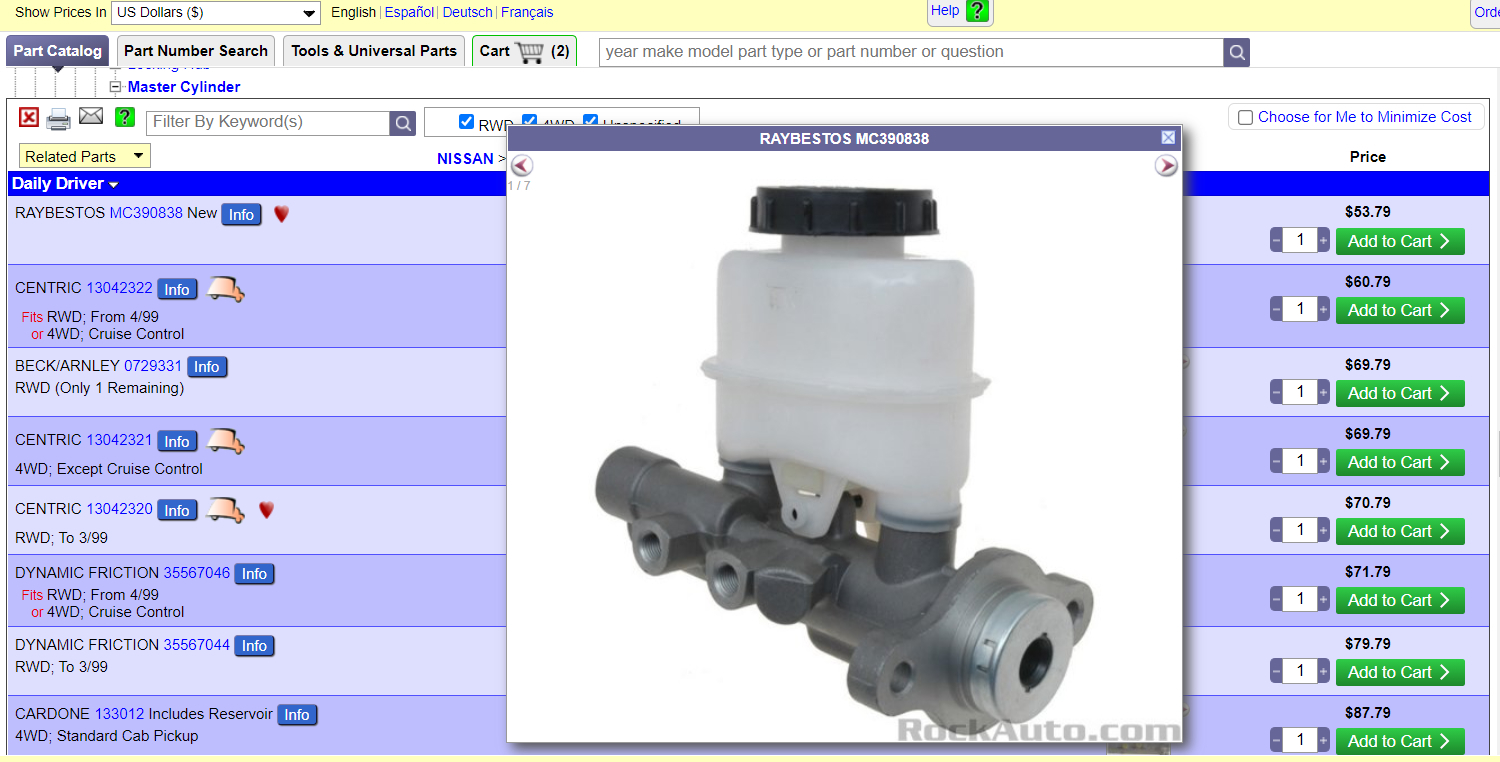
Task: Decrease quantity for the $71.79 part
Action: tap(1276, 600)
